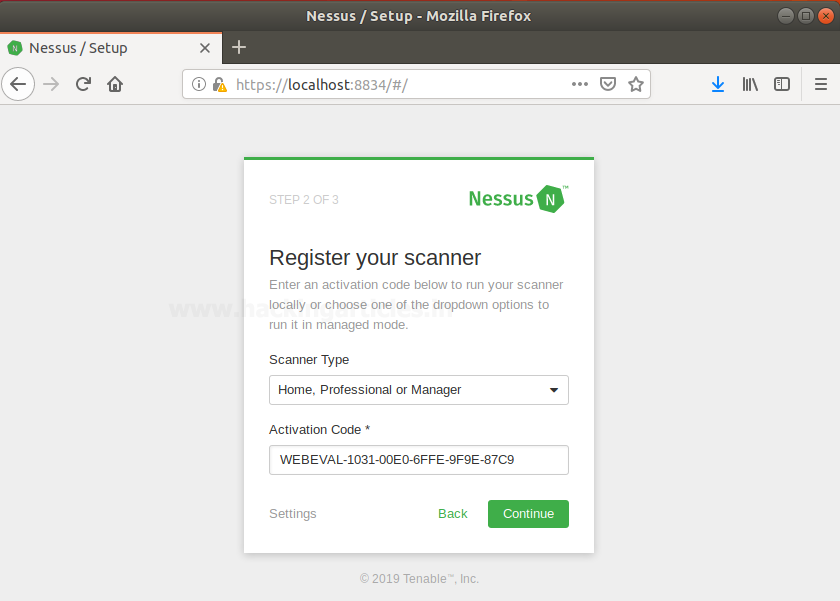Toggle the Firefox sidebar icon
This screenshot has height=601, width=840.
tap(782, 84)
